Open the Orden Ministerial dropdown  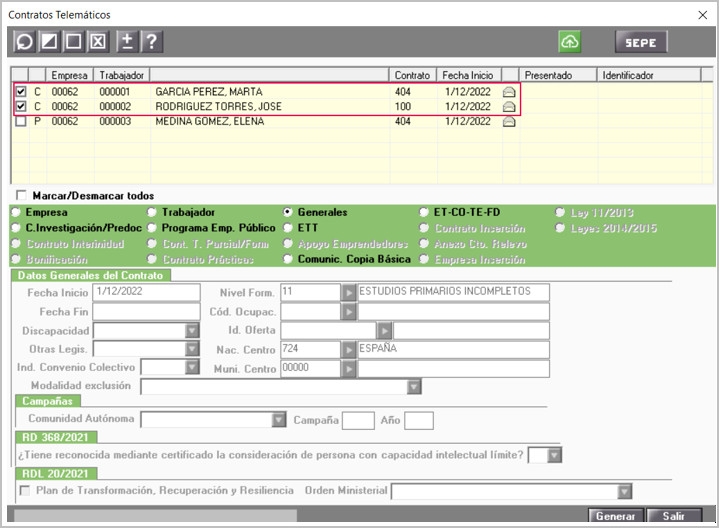click(625, 491)
